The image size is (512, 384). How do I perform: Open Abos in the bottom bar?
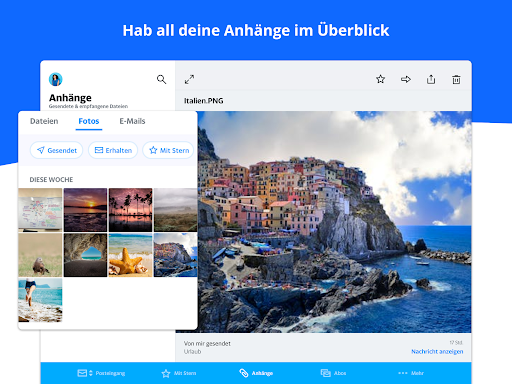coord(333,373)
